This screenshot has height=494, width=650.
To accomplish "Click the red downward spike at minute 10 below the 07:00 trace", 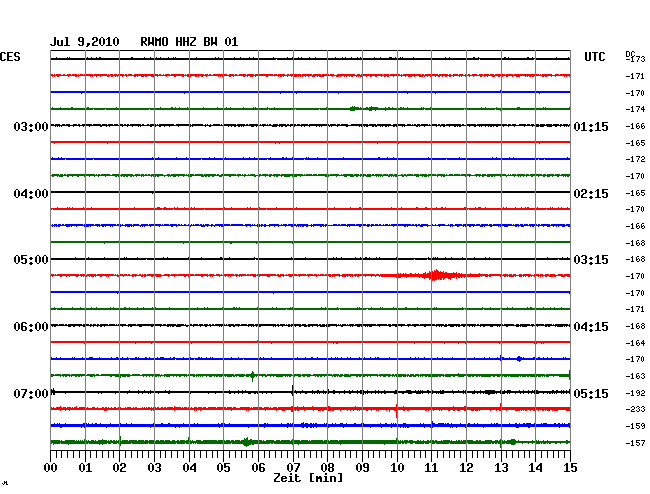I will click(x=397, y=411).
